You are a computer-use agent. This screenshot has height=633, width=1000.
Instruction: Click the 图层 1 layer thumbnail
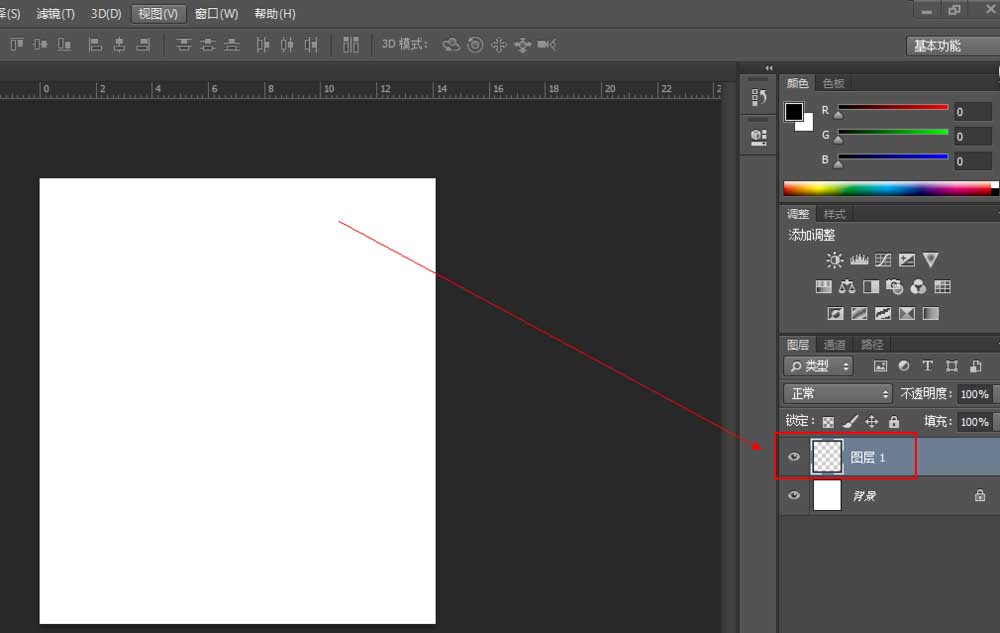click(x=827, y=457)
